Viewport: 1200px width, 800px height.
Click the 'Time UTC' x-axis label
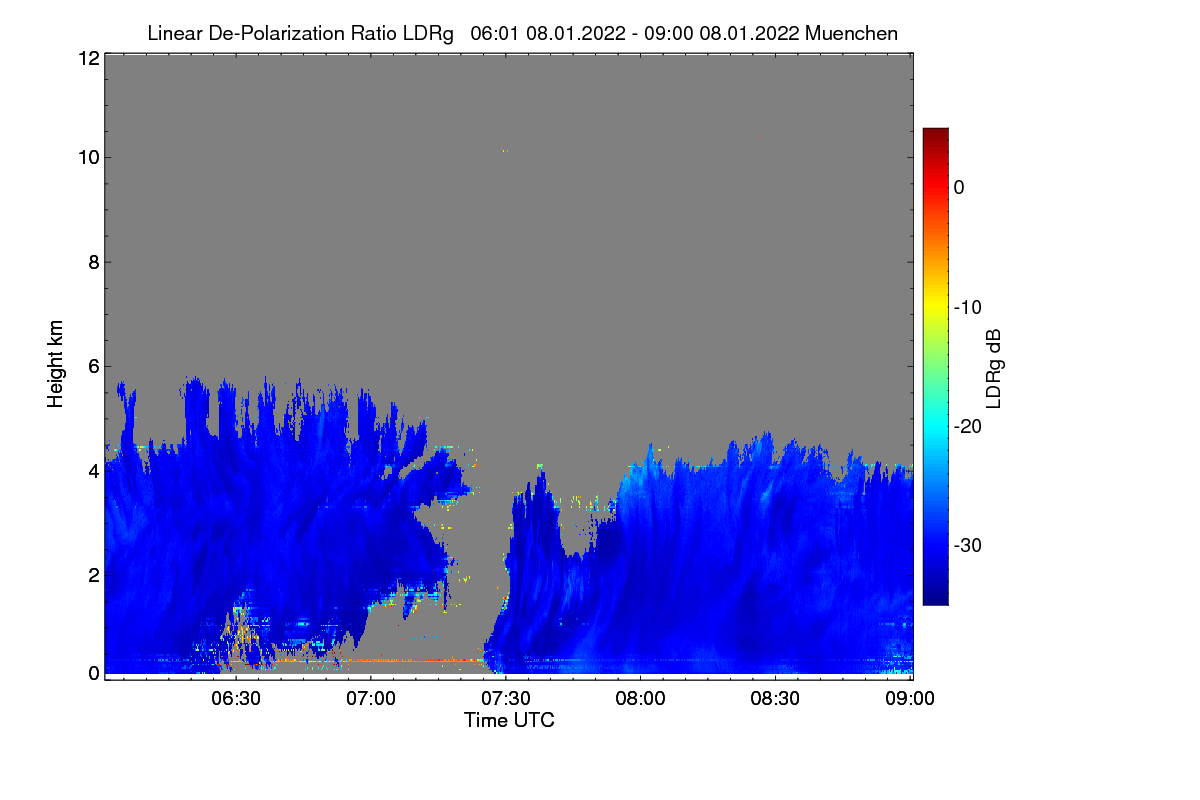tap(509, 720)
